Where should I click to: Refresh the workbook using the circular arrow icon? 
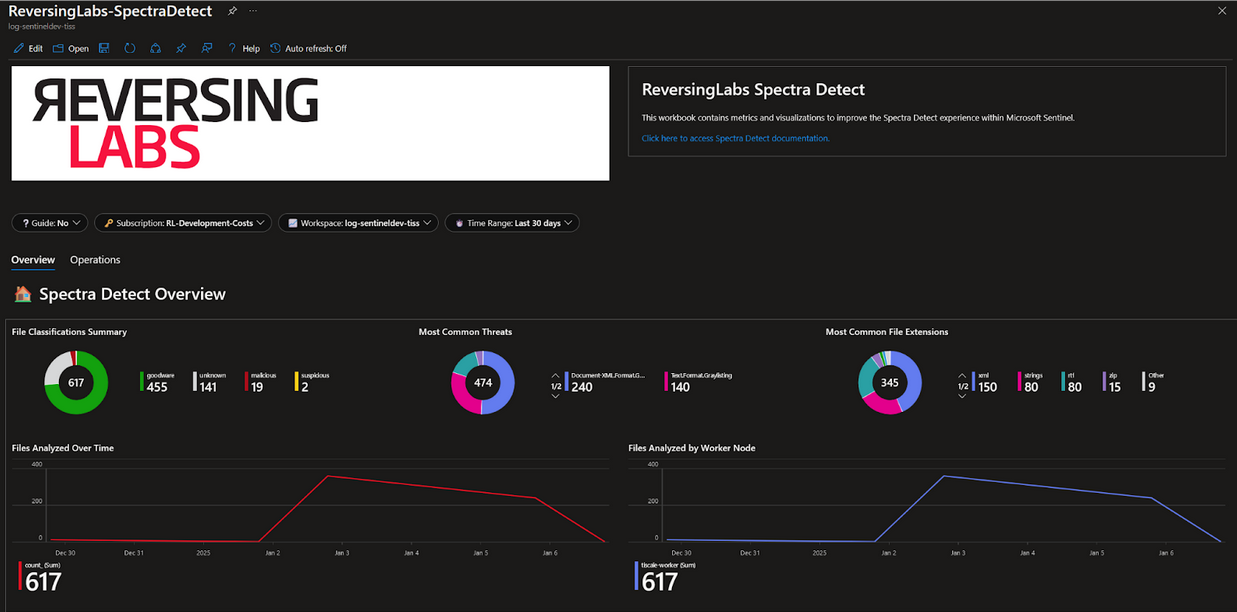tap(130, 48)
